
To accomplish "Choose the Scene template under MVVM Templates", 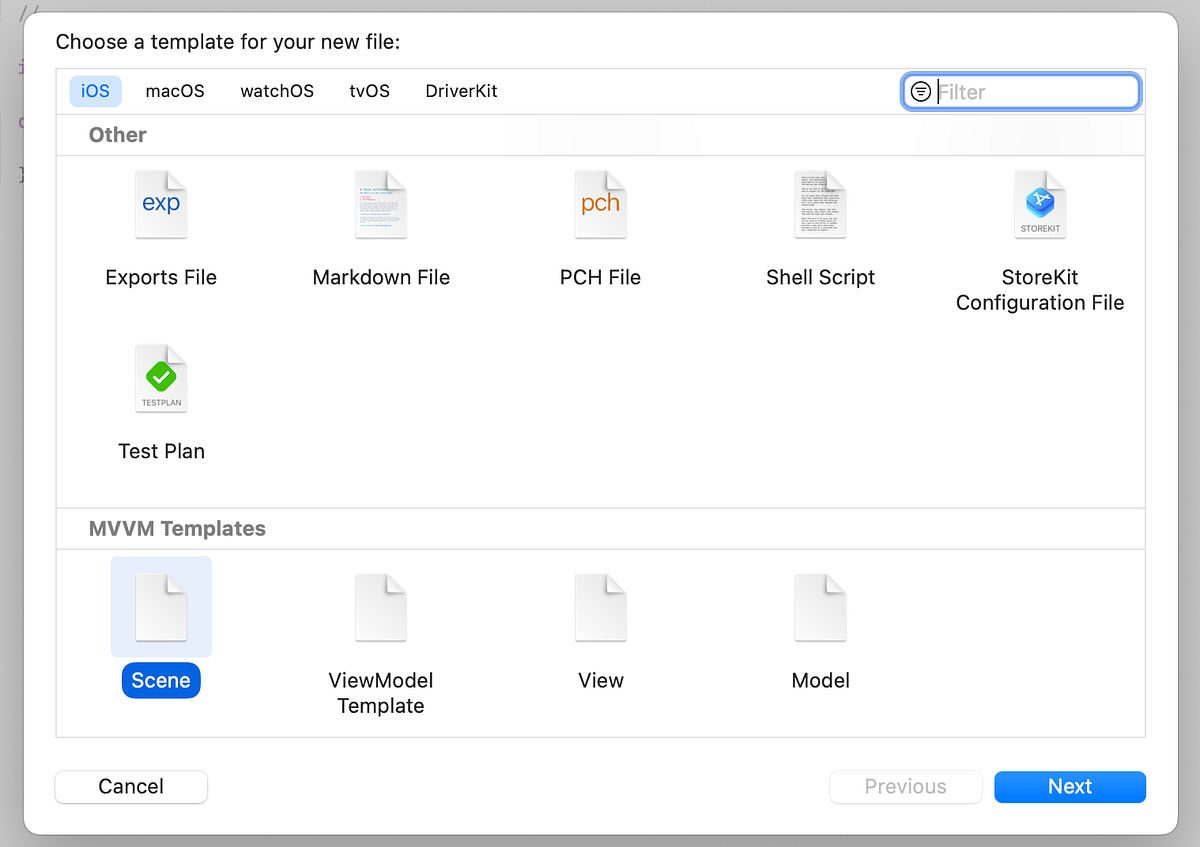I will [x=161, y=606].
